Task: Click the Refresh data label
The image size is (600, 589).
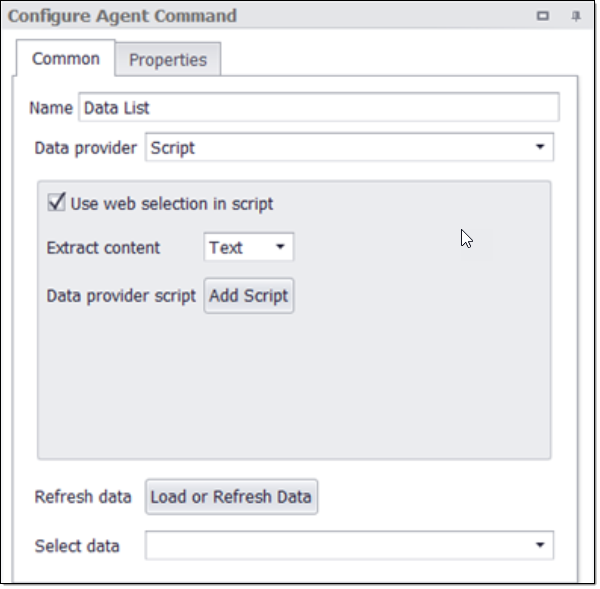Action: [83, 497]
